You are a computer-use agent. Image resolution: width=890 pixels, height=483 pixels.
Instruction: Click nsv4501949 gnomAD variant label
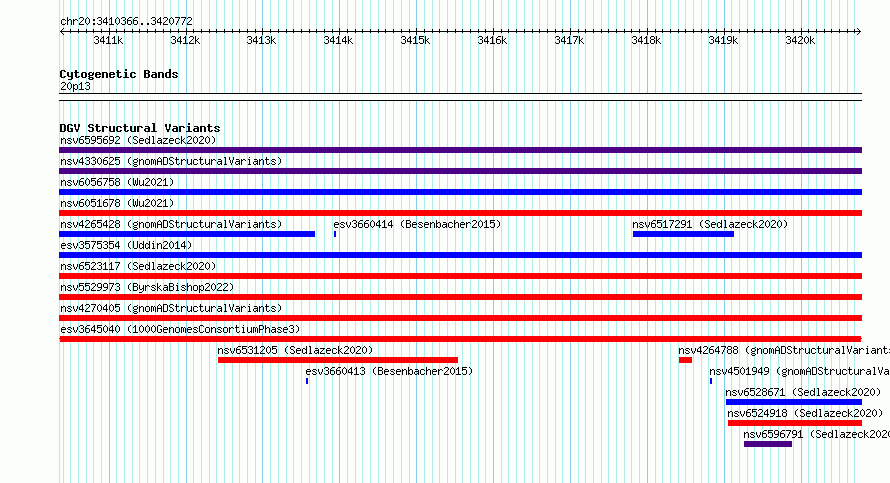coord(799,371)
